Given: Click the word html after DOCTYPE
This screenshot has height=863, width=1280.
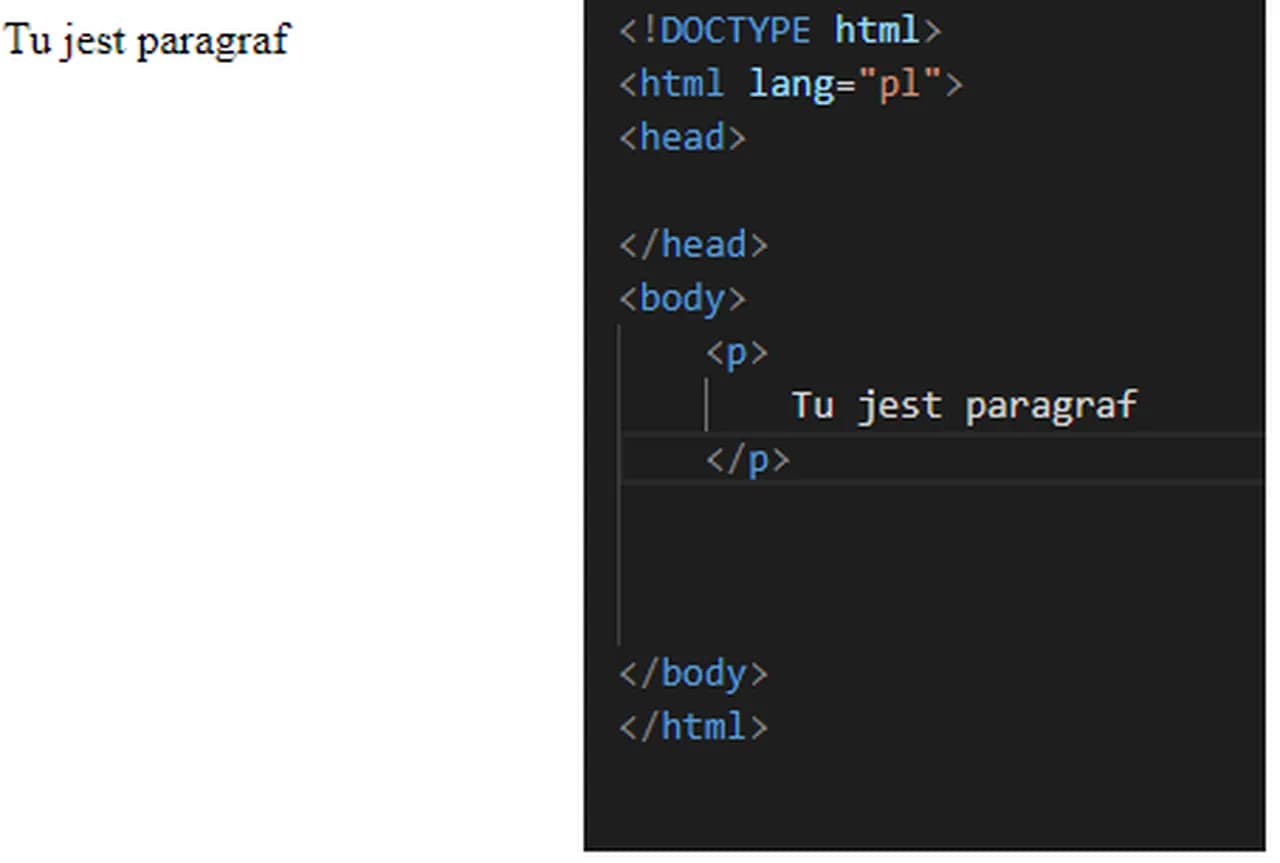Looking at the screenshot, I should pos(876,30).
